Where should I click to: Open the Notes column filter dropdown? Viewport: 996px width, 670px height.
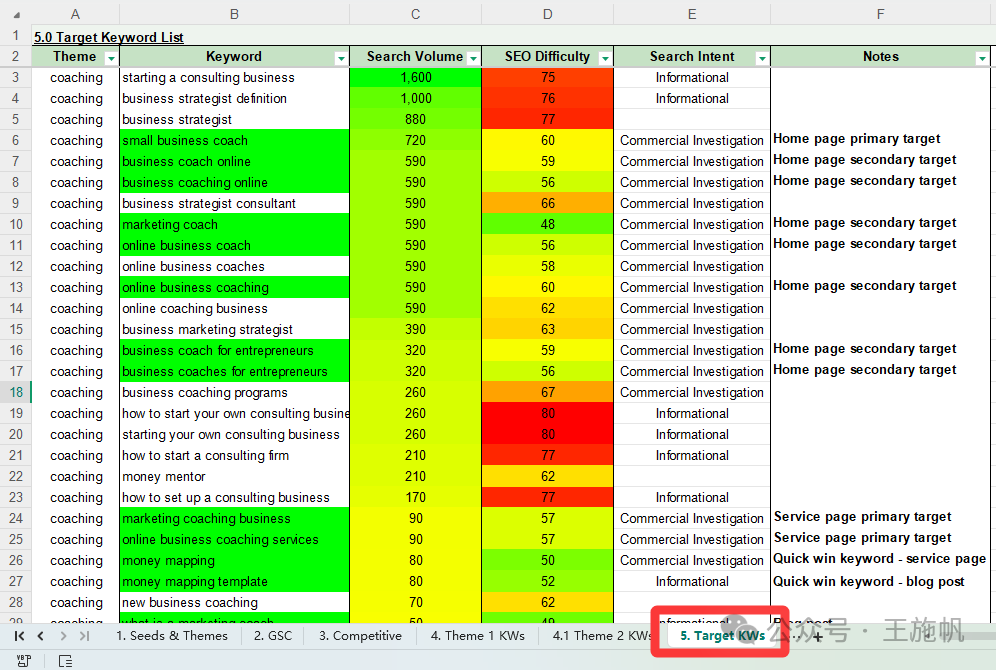pos(982,58)
